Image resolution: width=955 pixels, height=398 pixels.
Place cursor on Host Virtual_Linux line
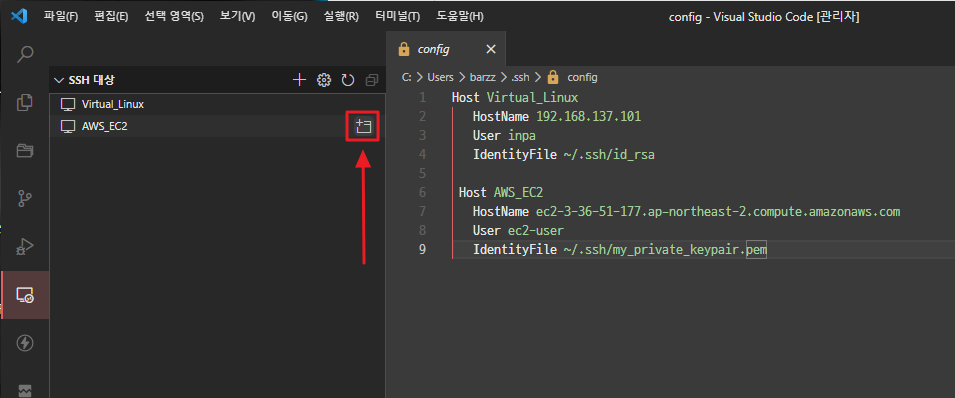point(515,98)
